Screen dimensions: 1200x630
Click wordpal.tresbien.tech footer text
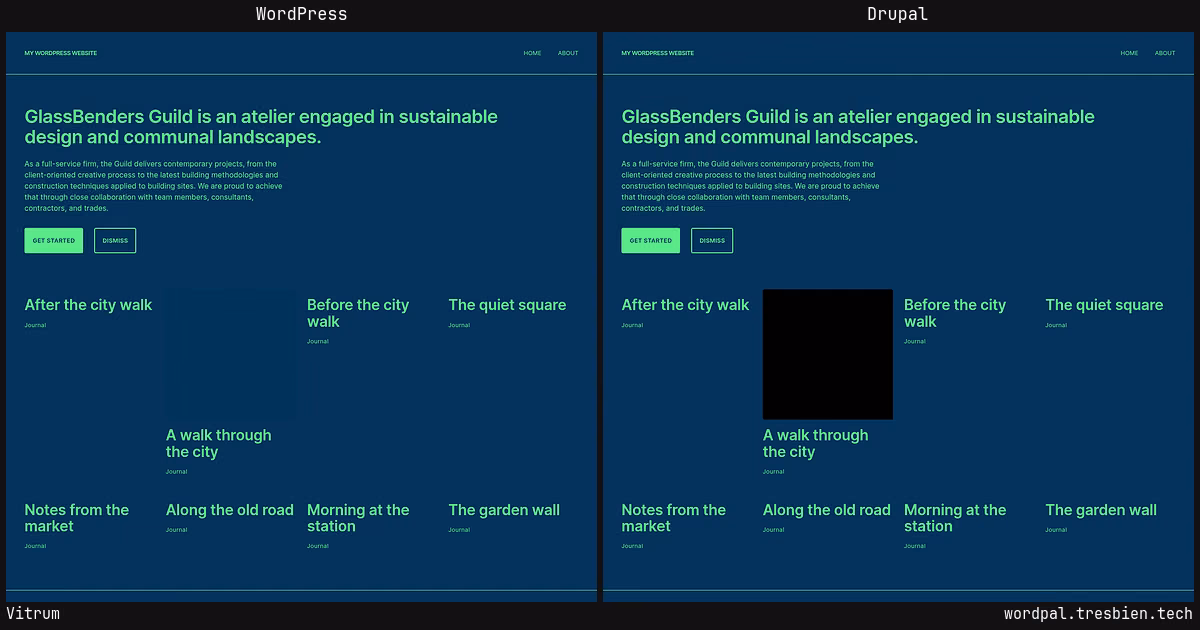1098,614
